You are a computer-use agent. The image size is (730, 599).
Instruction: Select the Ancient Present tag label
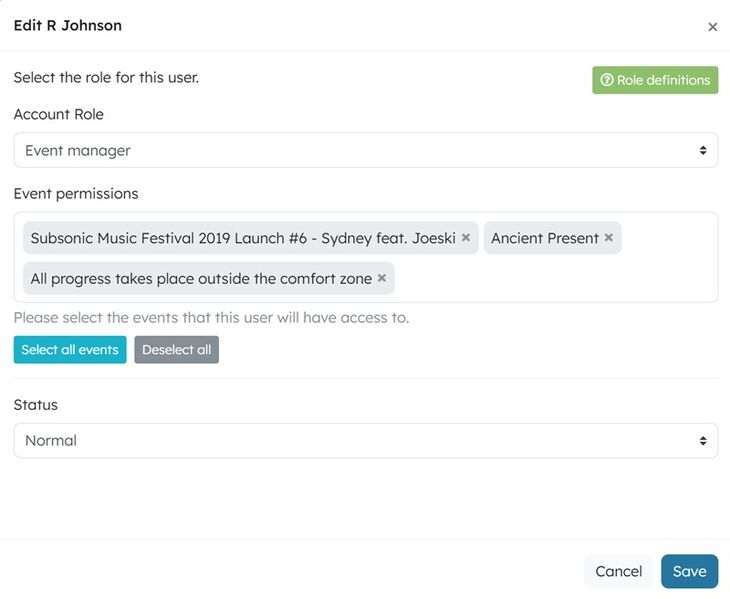(545, 238)
